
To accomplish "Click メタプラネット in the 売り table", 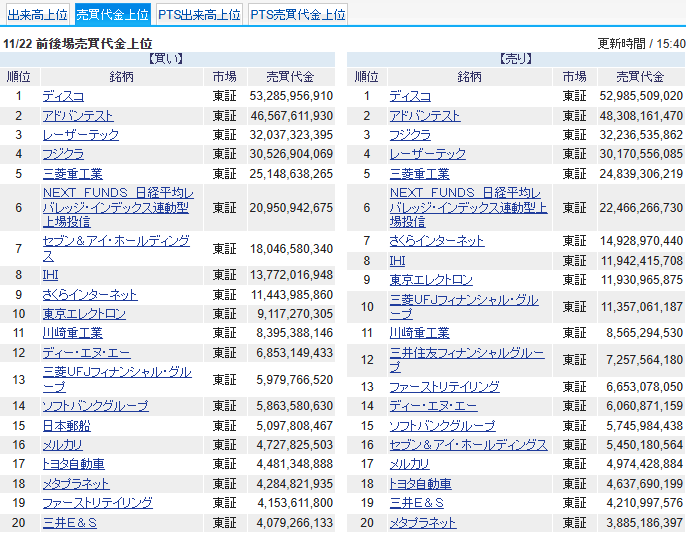I will (423, 523).
